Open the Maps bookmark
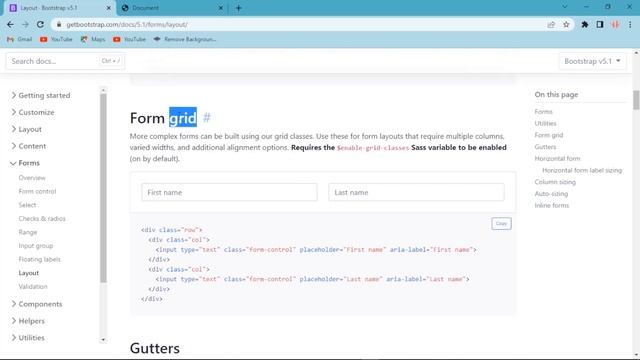This screenshot has width=640, height=360. 93,39
